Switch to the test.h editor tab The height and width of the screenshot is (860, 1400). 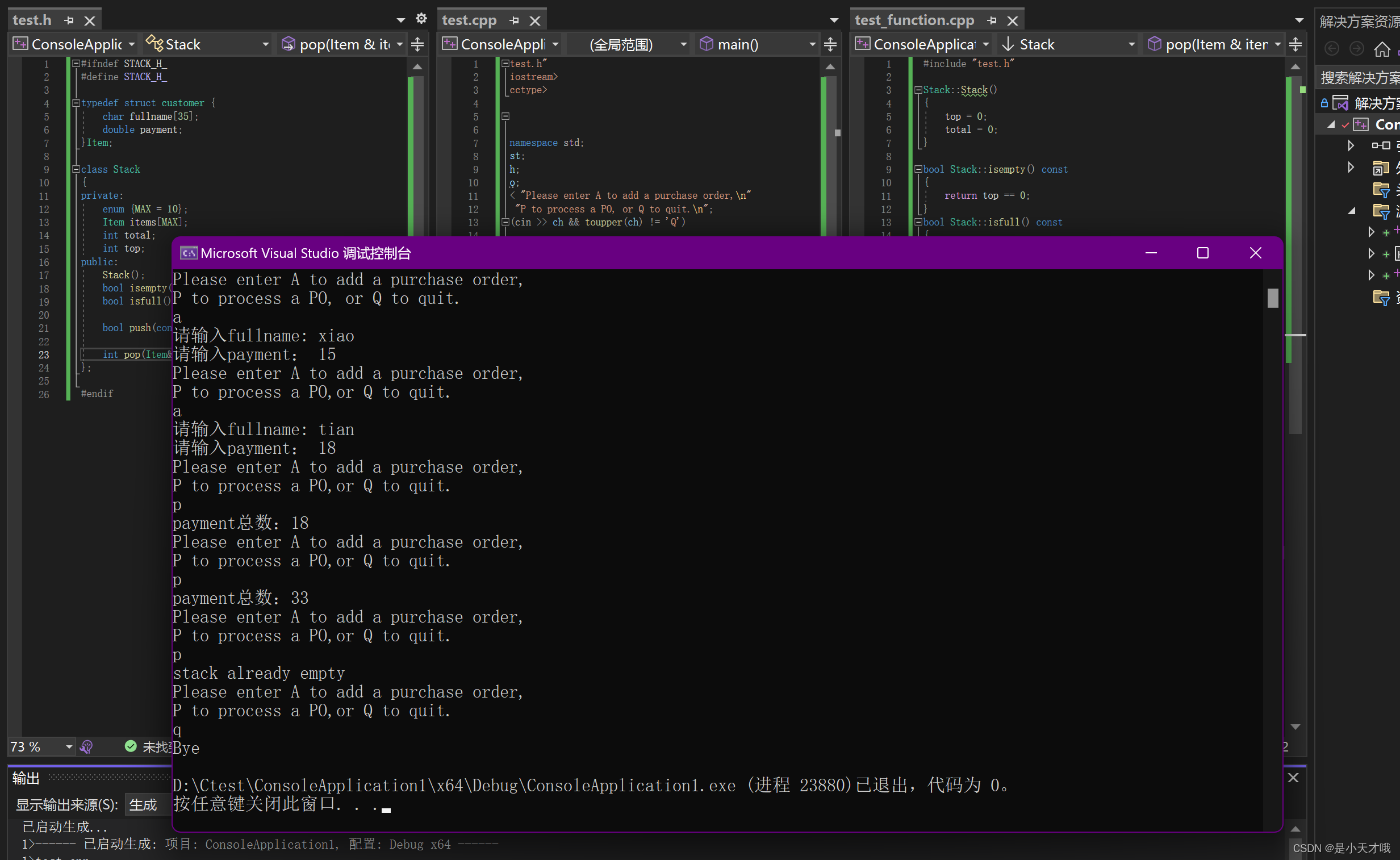(x=32, y=20)
